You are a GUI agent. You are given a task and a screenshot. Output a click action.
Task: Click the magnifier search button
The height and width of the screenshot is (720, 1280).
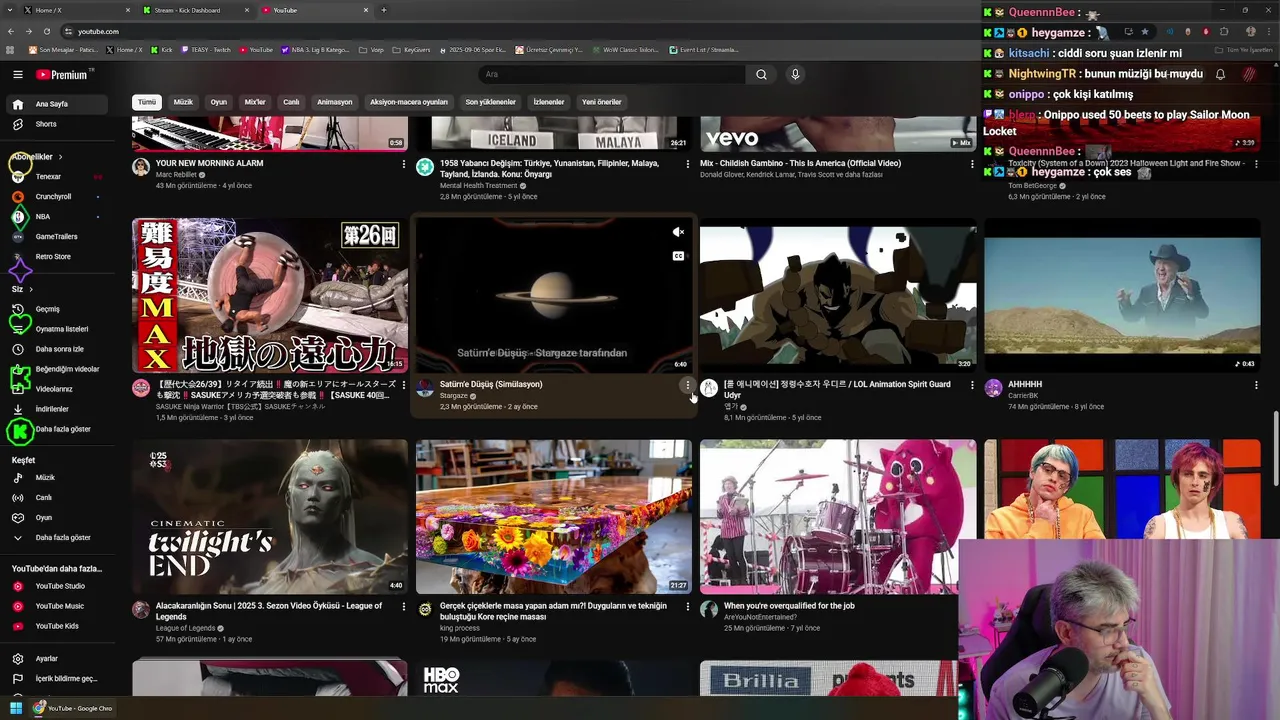click(x=761, y=74)
